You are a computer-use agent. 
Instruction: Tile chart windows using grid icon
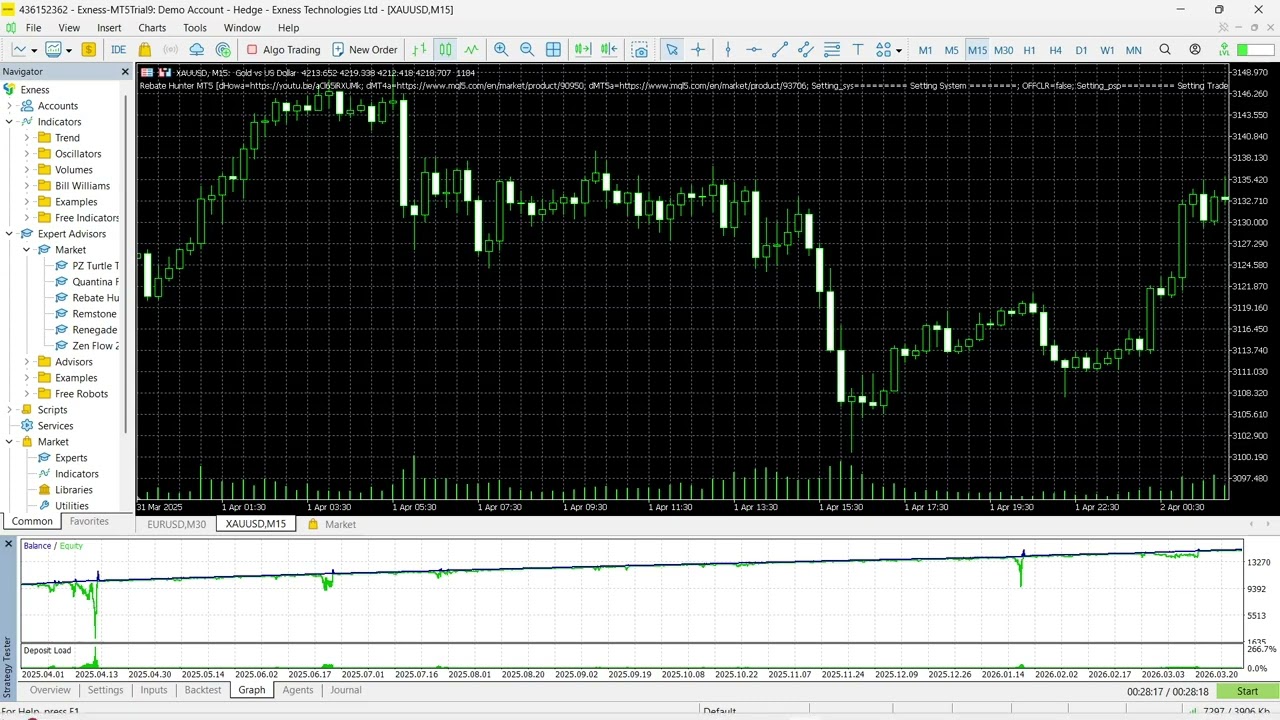point(553,49)
